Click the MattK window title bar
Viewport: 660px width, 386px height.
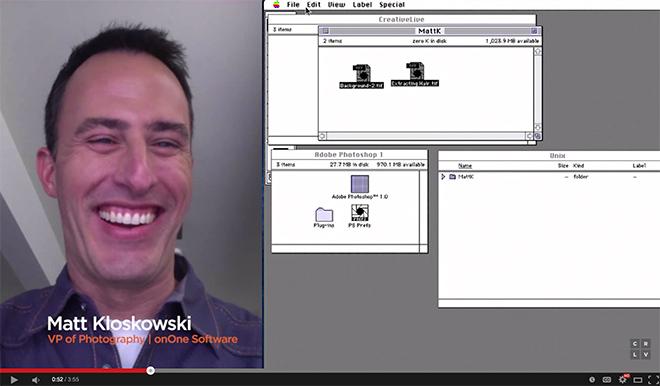tap(430, 31)
